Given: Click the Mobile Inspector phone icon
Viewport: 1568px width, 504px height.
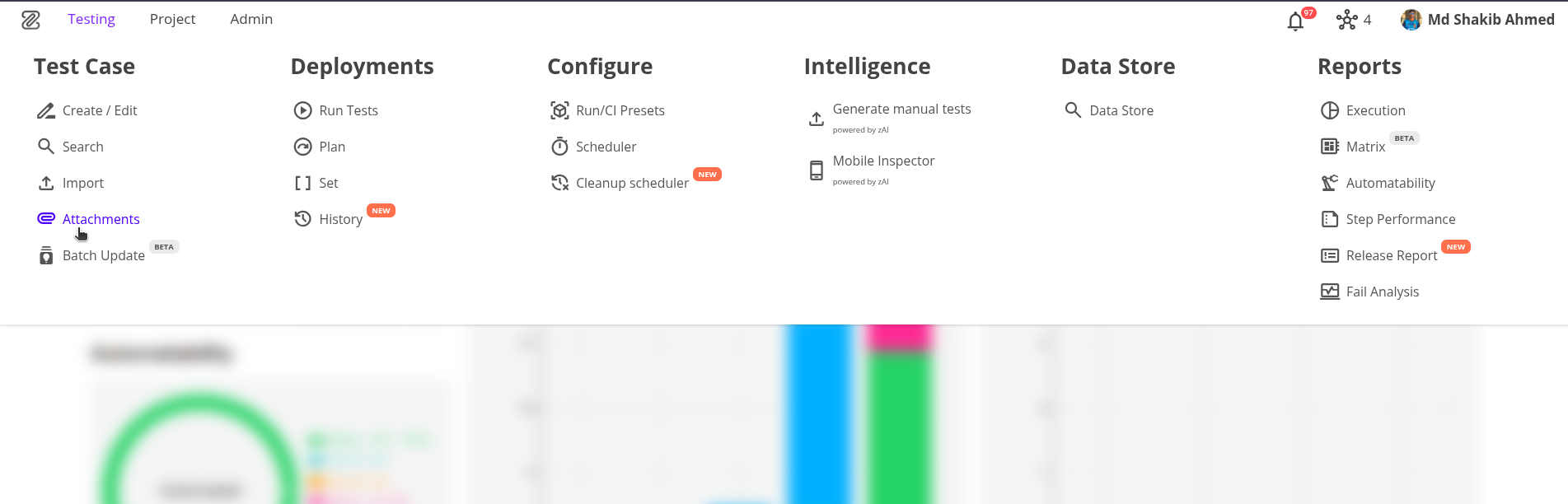Looking at the screenshot, I should pyautogui.click(x=816, y=170).
